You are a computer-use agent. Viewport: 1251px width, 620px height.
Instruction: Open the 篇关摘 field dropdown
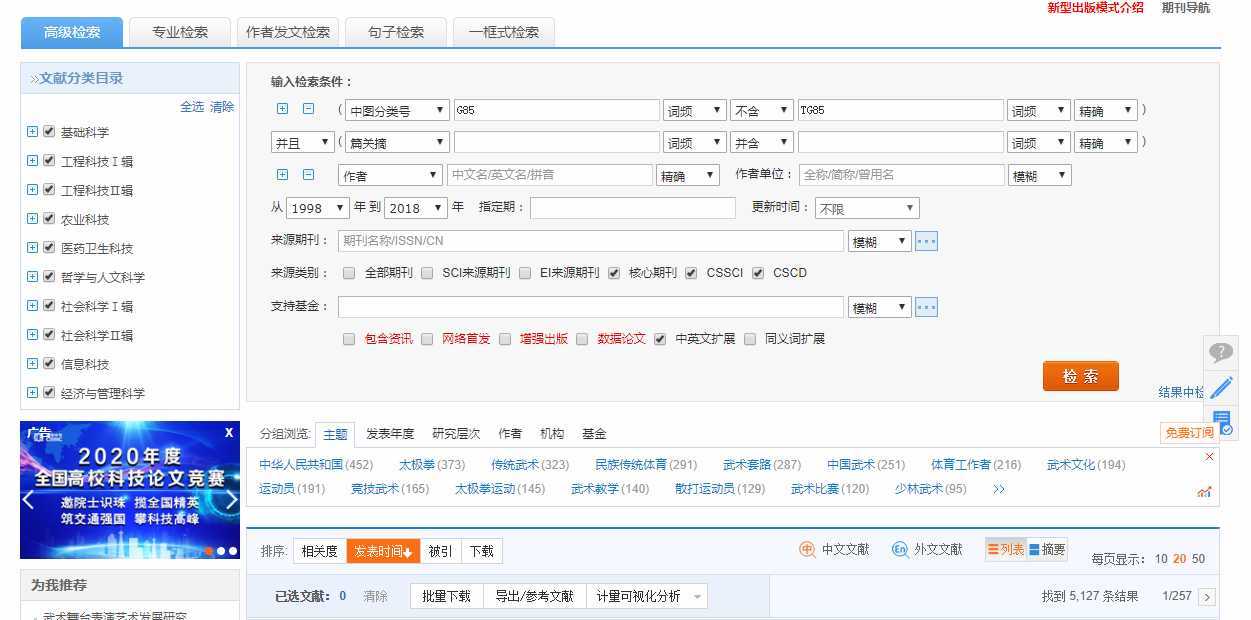coord(397,143)
